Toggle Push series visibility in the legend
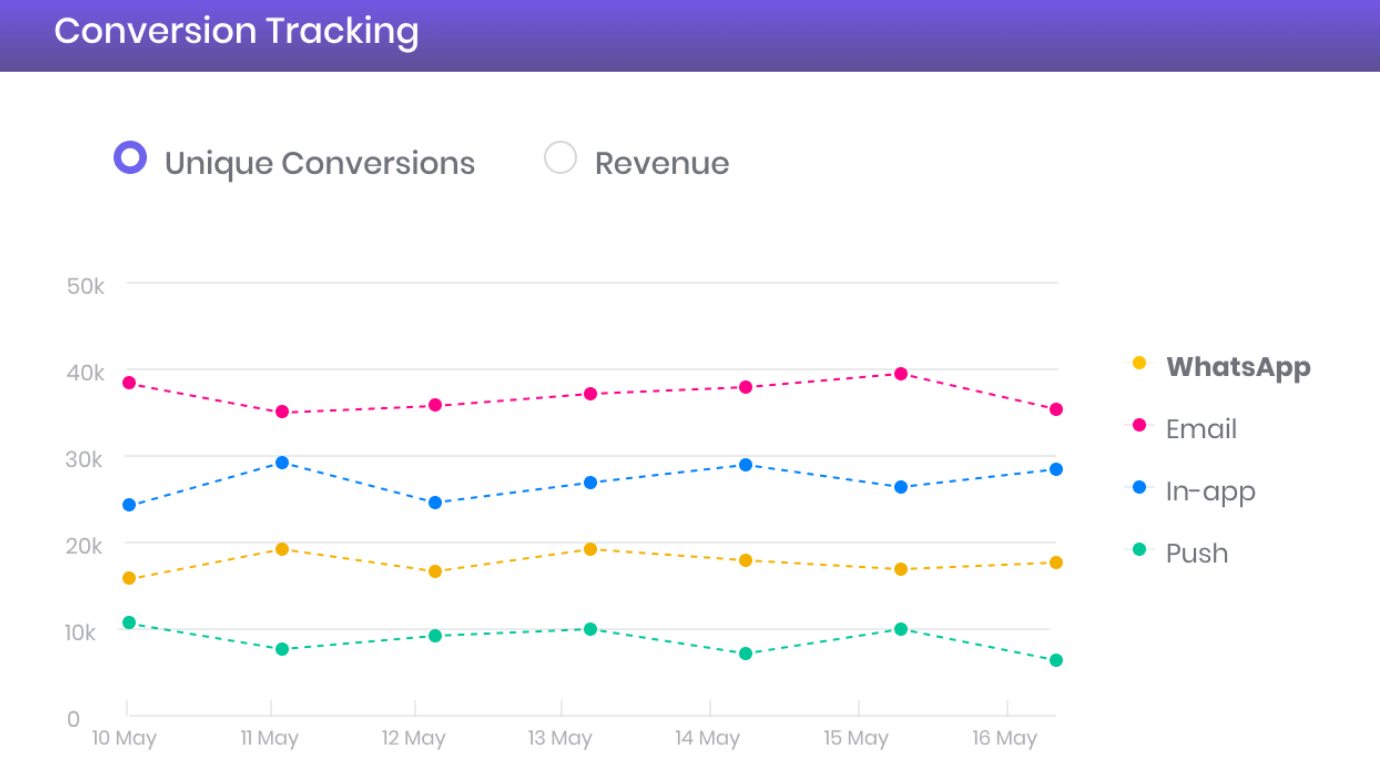Viewport: 1380px width, 758px height. (1197, 552)
